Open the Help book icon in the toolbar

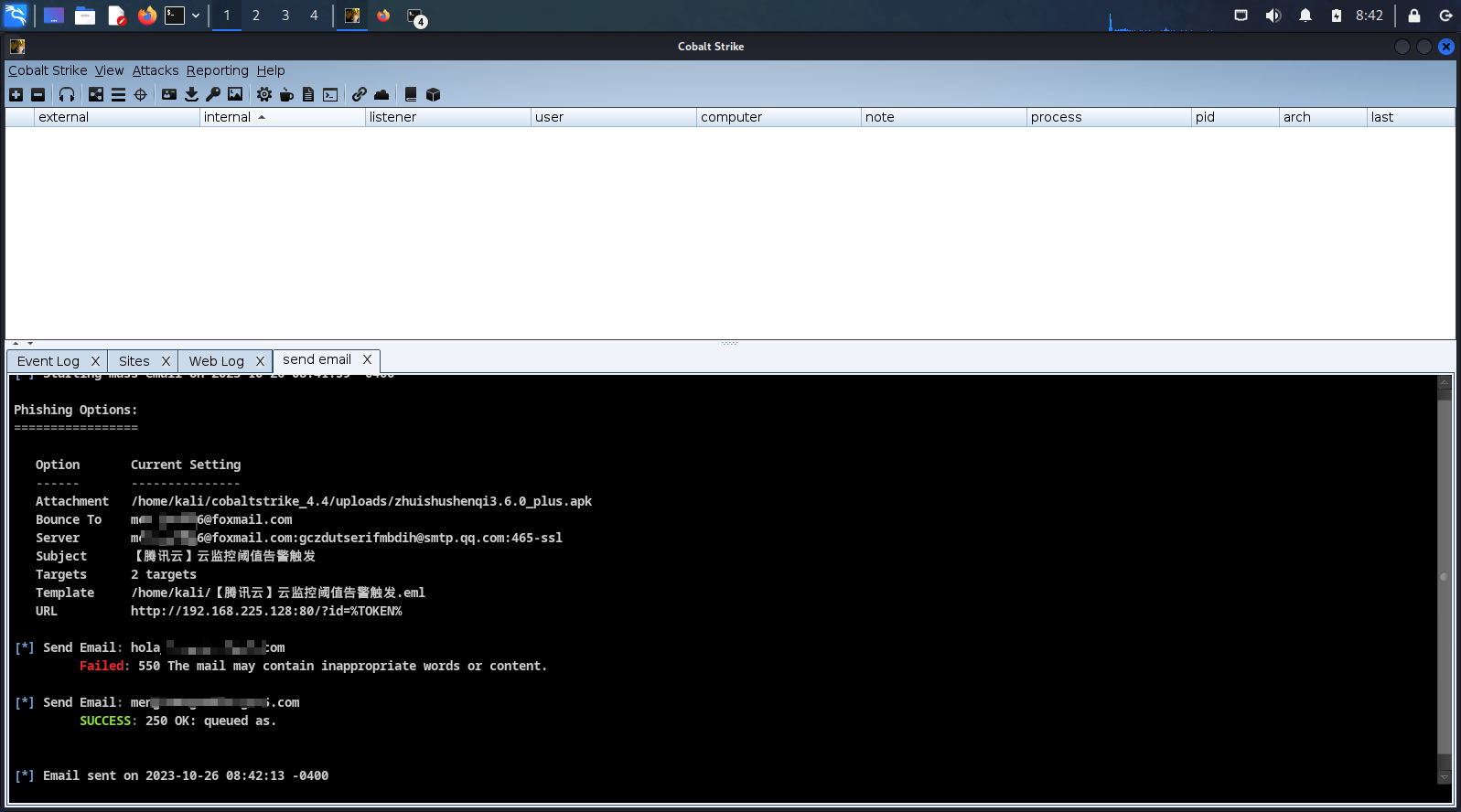pos(411,94)
